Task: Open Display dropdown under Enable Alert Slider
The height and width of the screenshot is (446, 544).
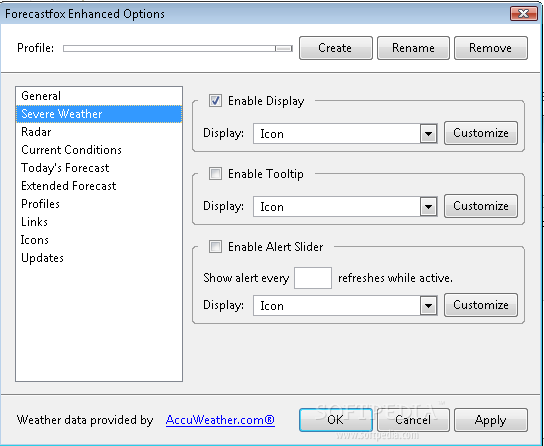Action: pos(345,306)
